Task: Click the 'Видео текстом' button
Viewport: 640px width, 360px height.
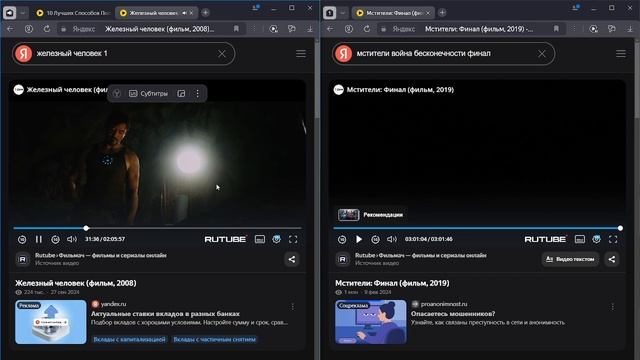Action: click(570, 259)
